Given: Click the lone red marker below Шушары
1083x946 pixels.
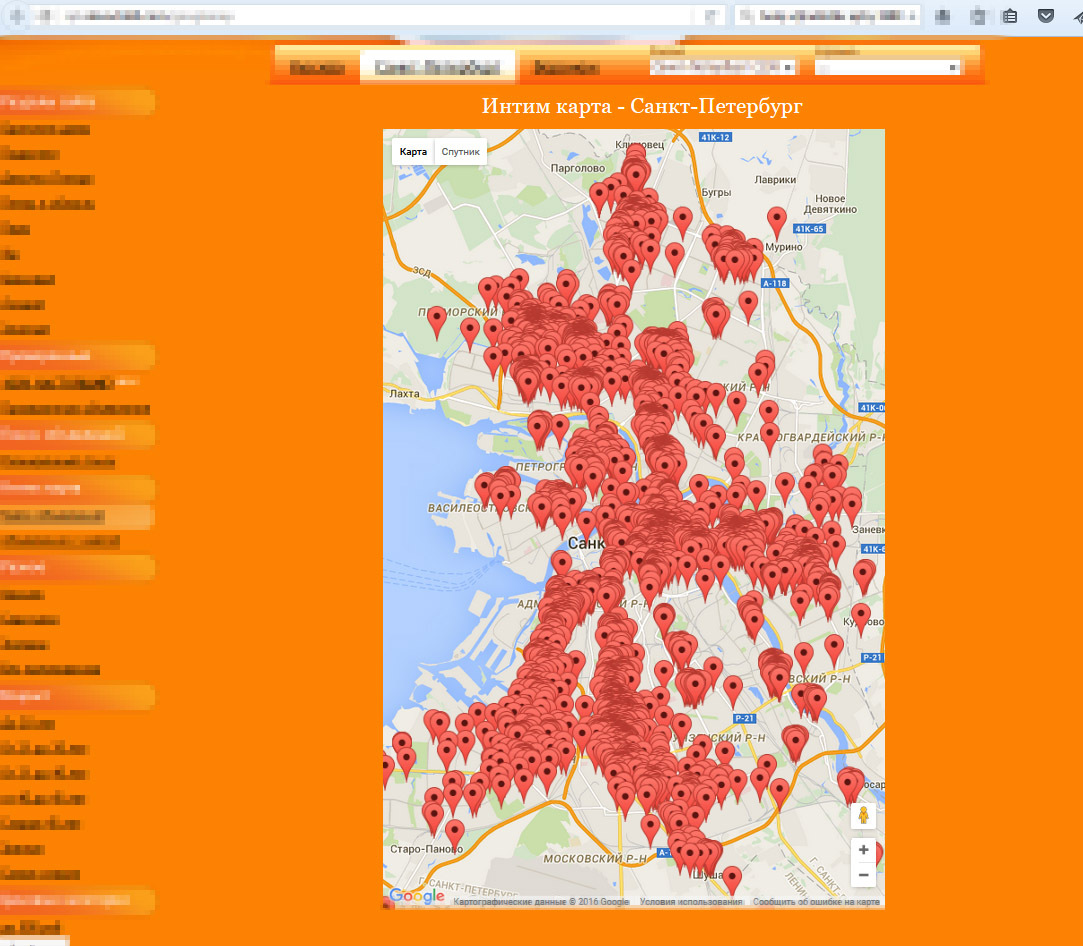Looking at the screenshot, I should click(x=732, y=879).
